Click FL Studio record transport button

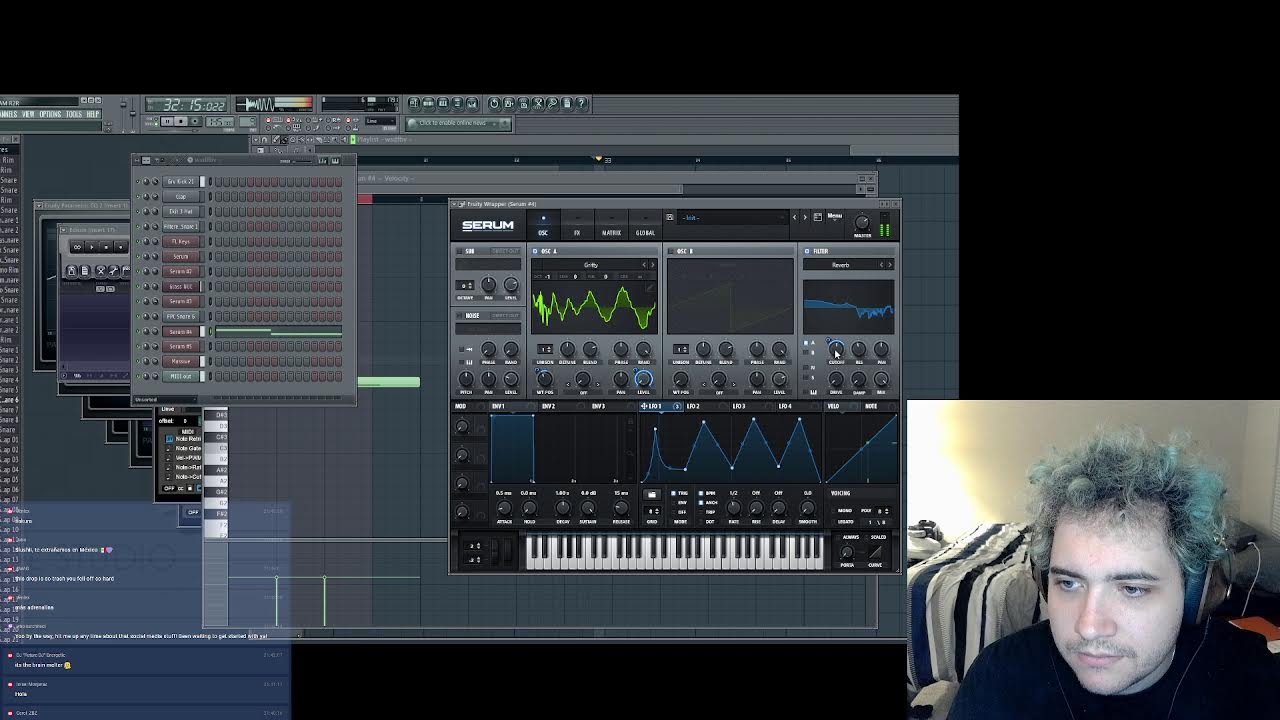(195, 121)
